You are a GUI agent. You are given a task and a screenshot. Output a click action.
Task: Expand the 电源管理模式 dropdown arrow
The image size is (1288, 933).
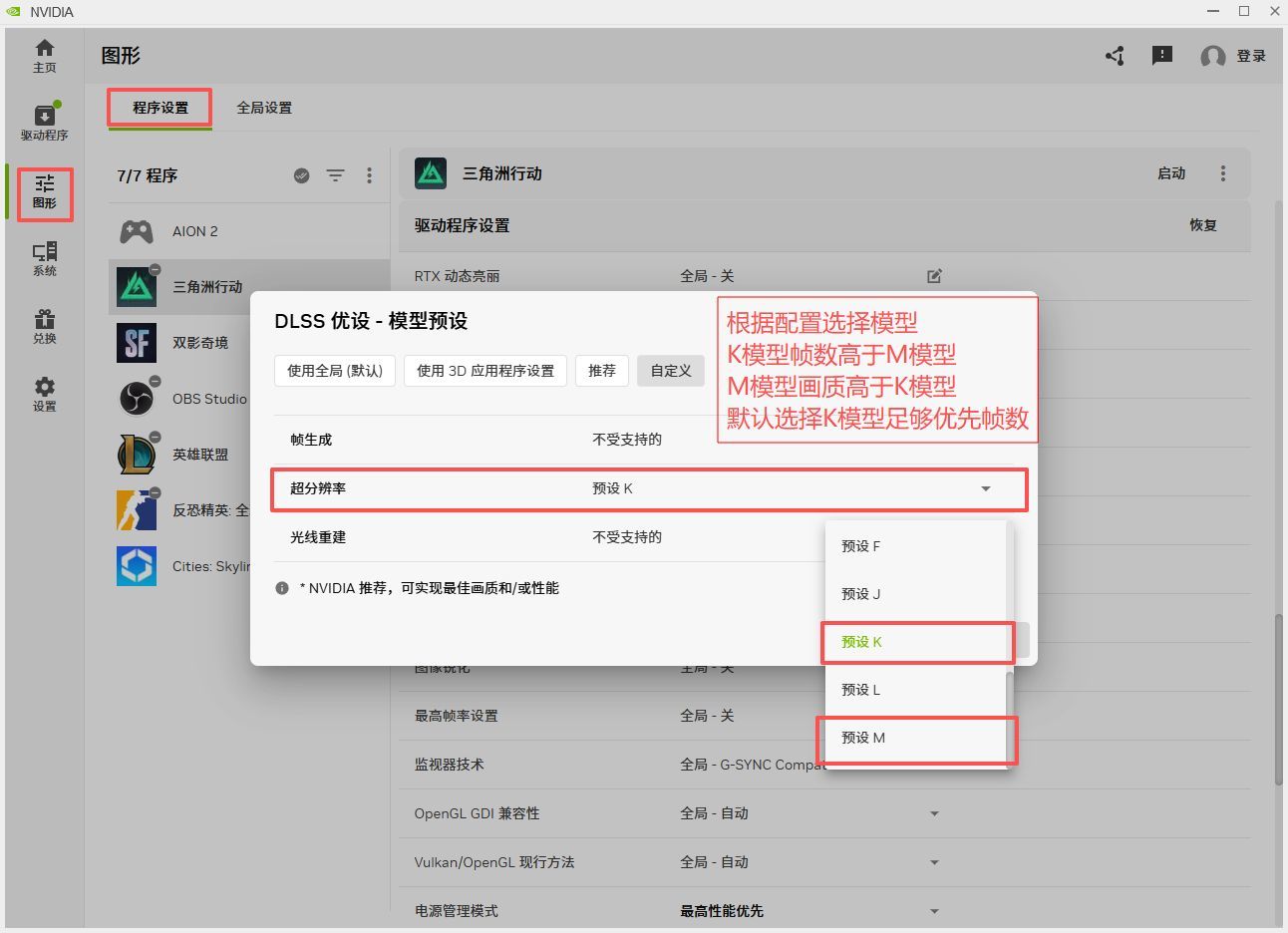coord(934,911)
